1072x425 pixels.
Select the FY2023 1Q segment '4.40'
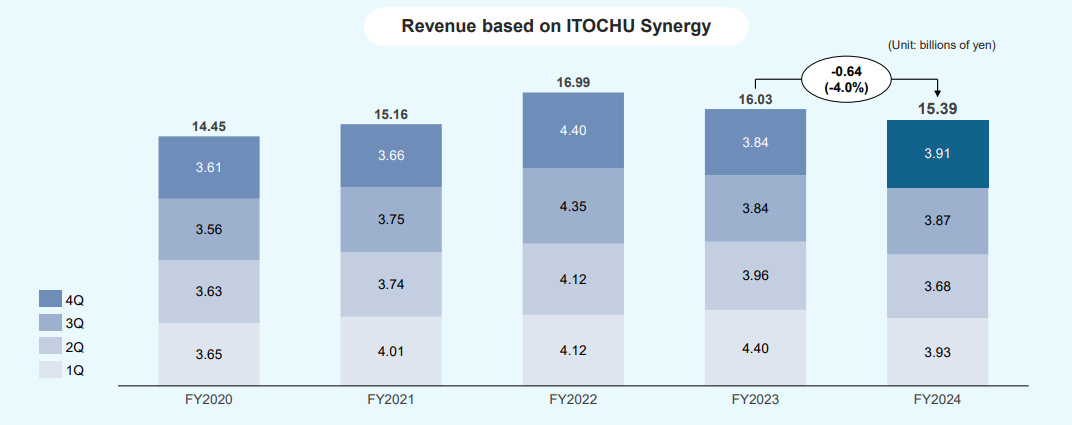755,348
